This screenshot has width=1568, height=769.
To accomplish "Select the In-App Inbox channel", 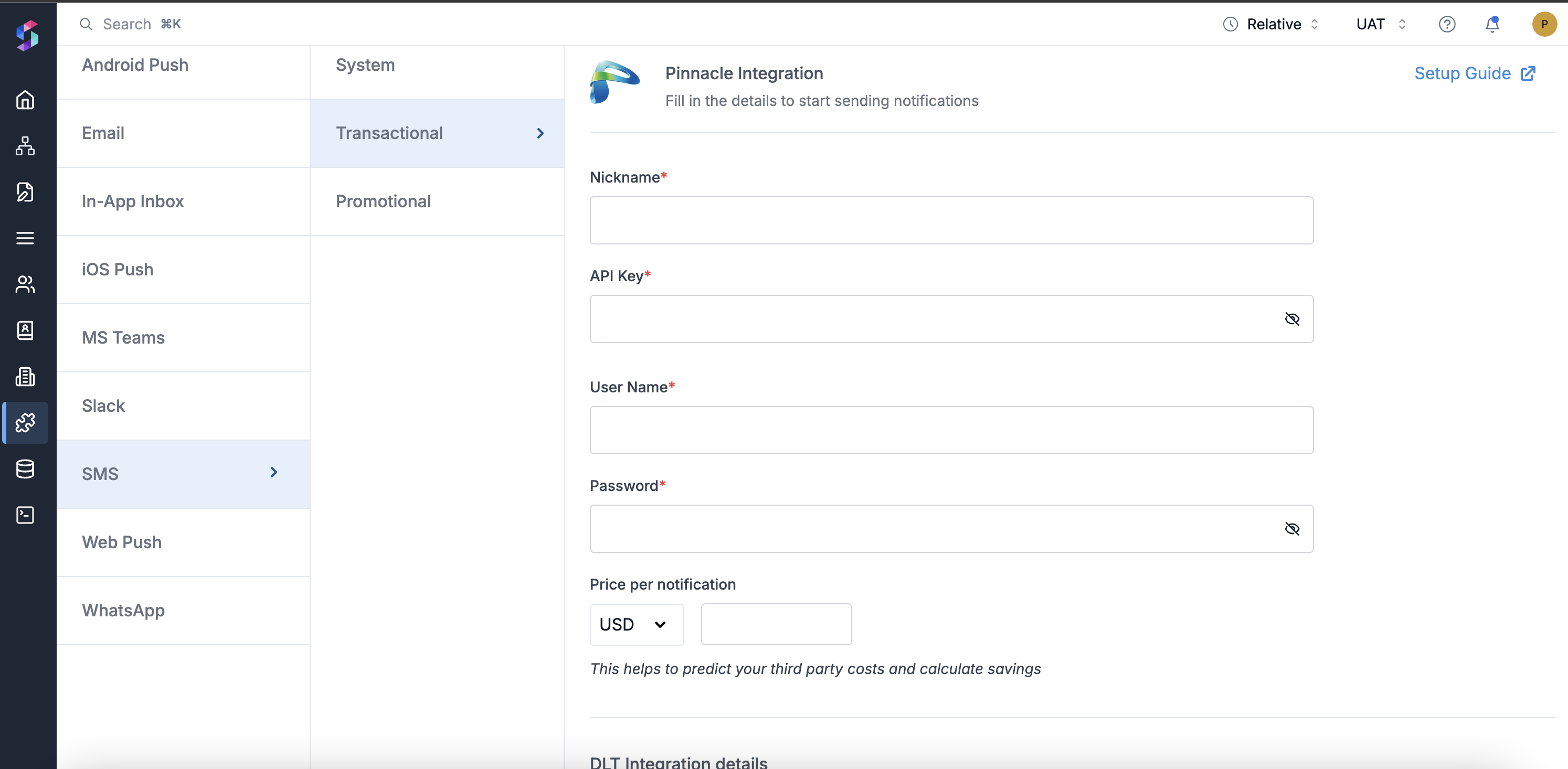I will click(183, 201).
